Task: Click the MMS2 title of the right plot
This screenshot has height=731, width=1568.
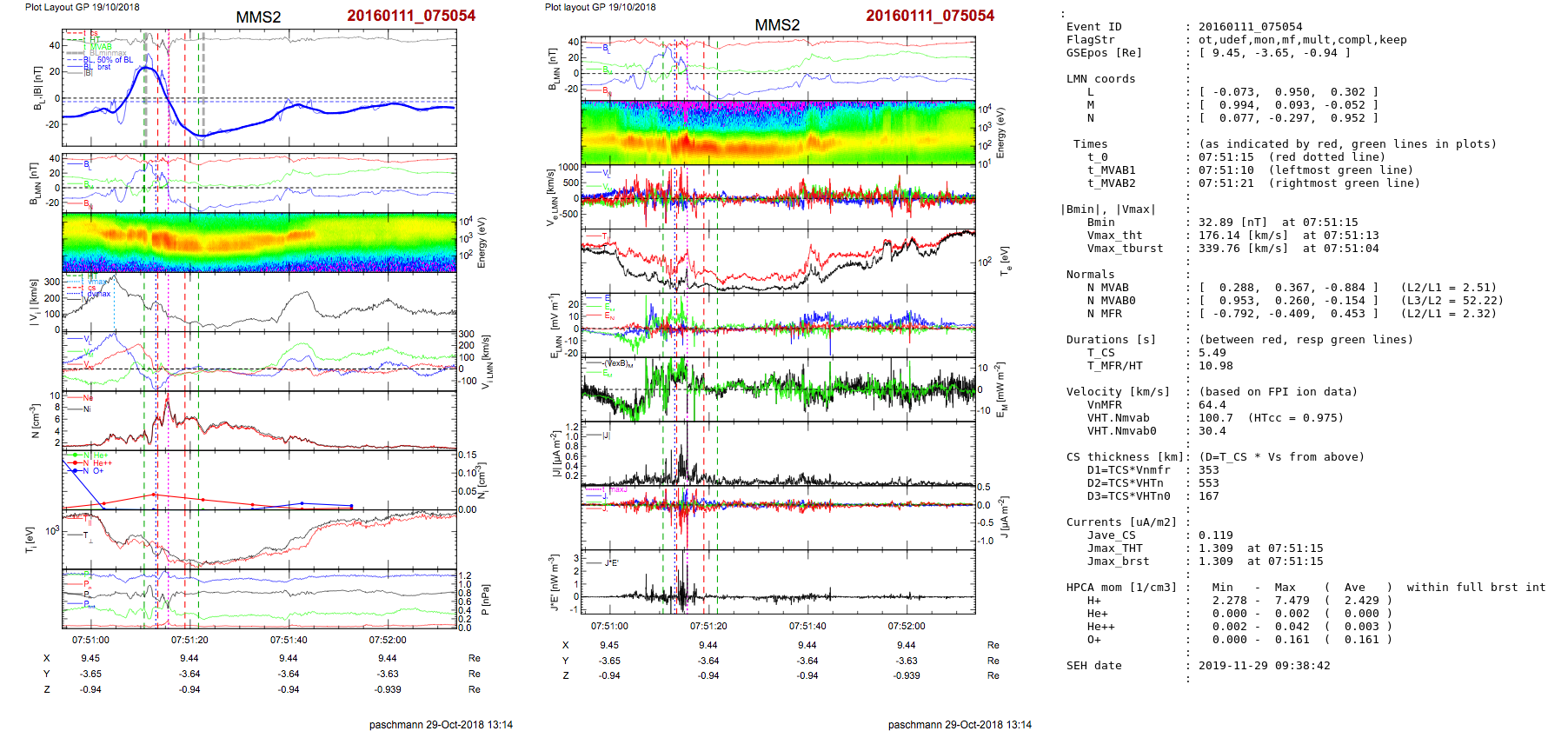Action: coord(776,25)
